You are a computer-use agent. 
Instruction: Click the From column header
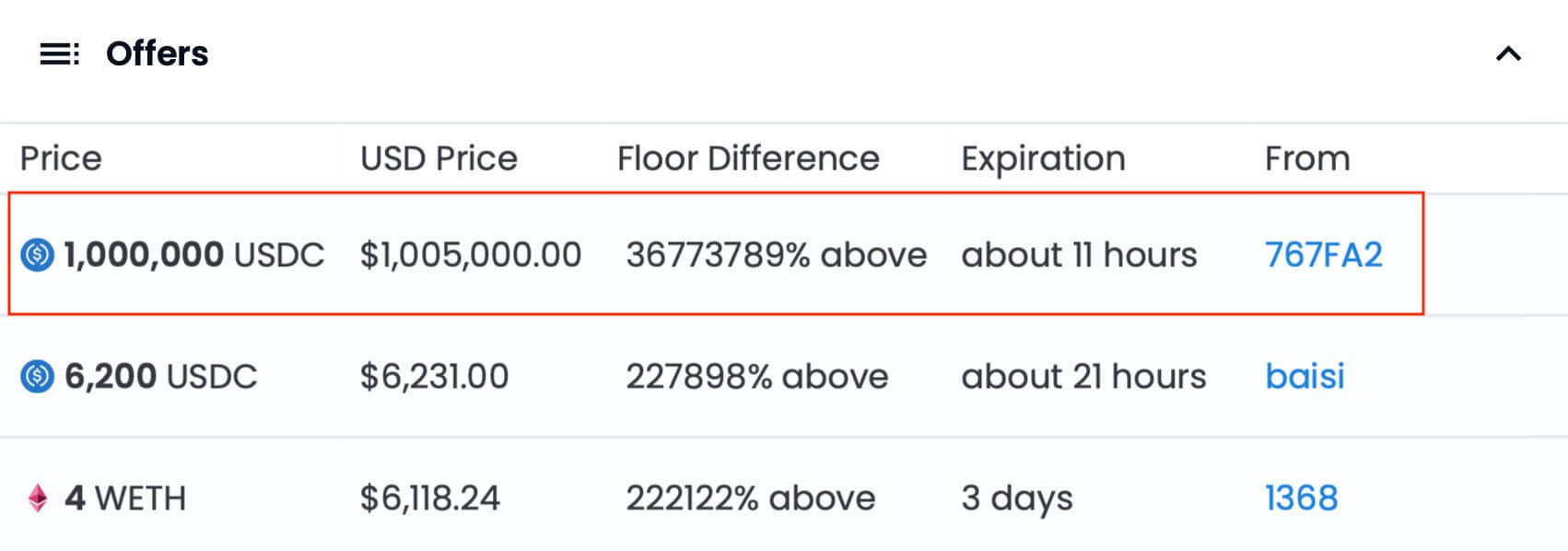point(1306,158)
